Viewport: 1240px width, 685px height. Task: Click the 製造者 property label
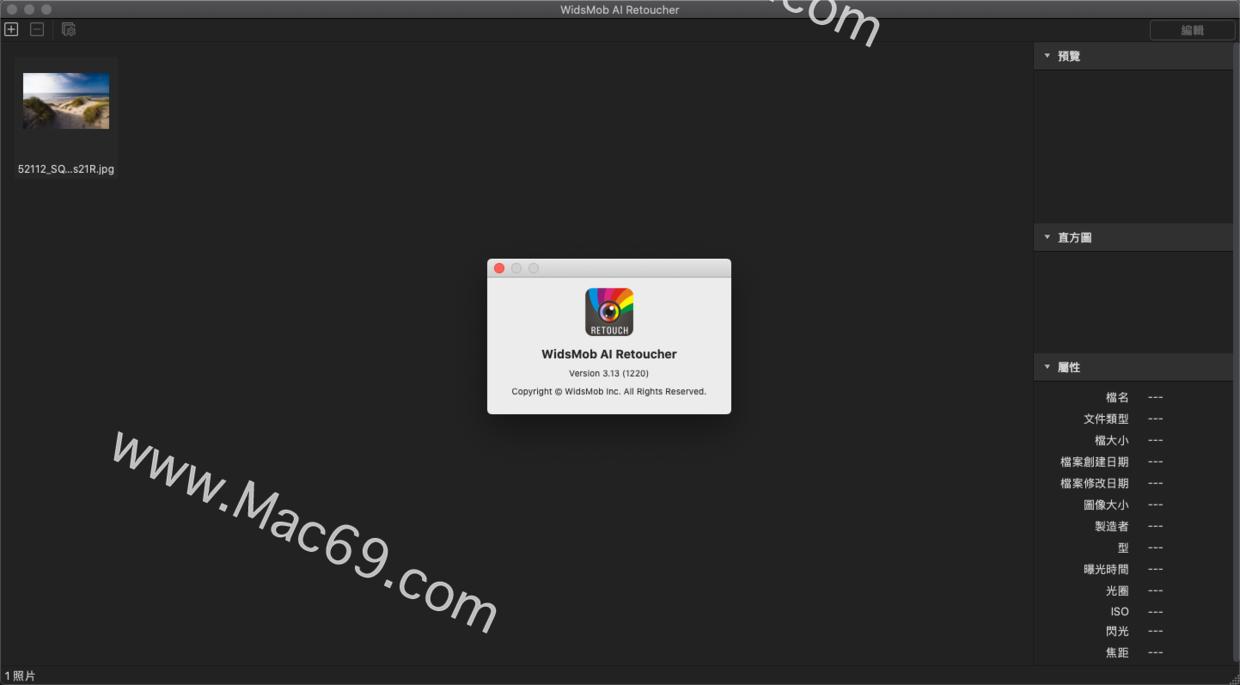(x=1111, y=526)
